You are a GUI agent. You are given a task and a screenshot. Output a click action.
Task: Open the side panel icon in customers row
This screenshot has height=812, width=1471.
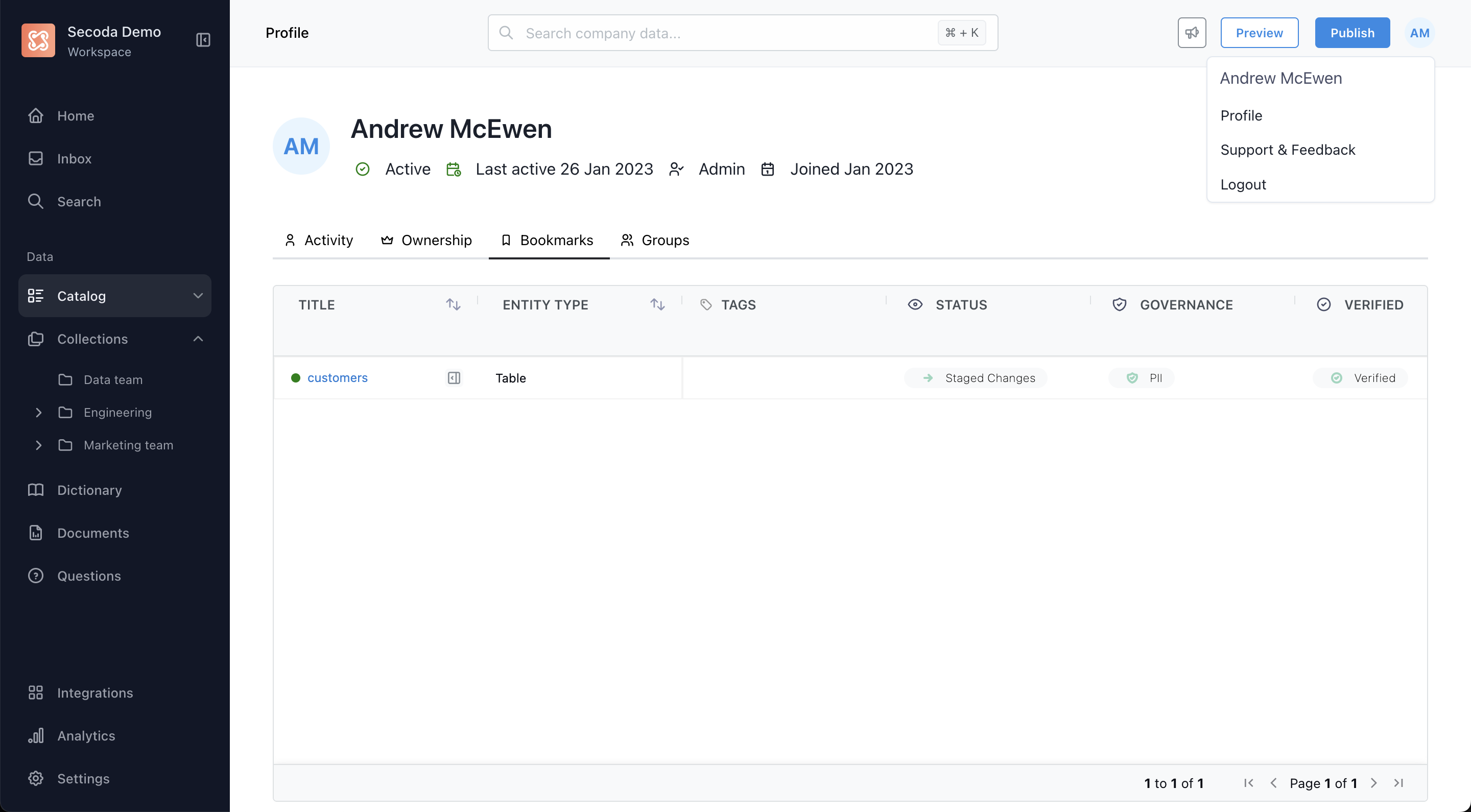coord(454,378)
